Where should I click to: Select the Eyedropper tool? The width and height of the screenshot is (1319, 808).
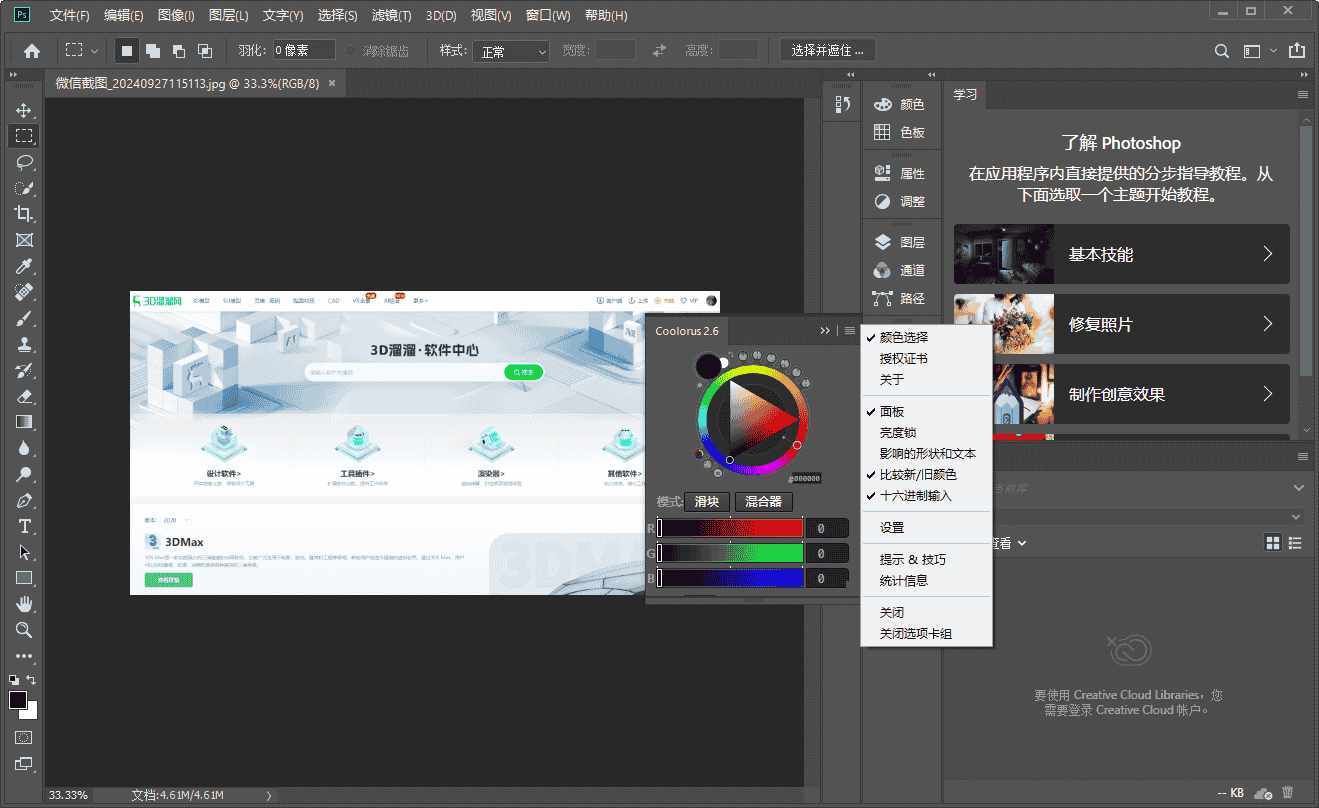click(x=24, y=266)
